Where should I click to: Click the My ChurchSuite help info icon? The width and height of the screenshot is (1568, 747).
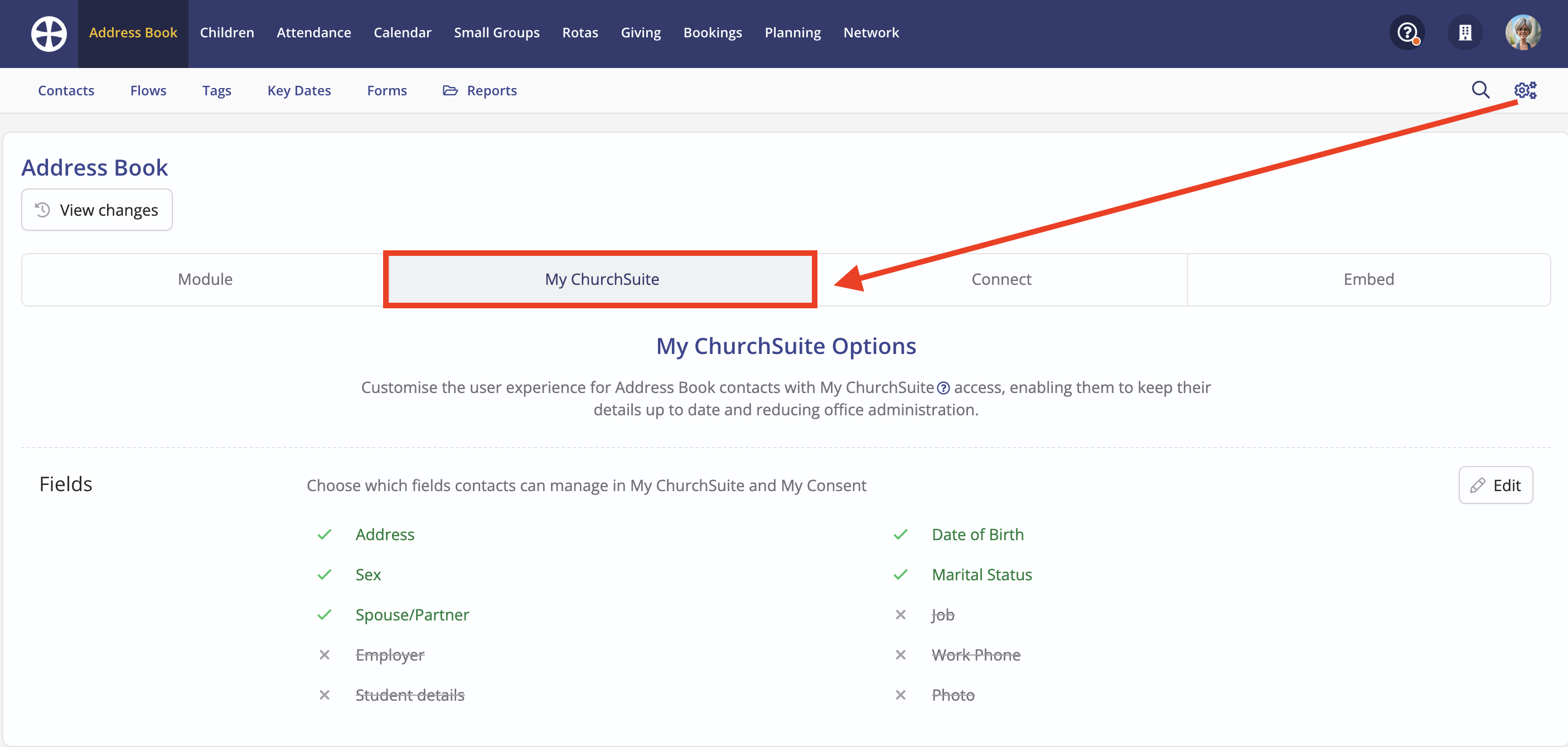click(x=943, y=388)
